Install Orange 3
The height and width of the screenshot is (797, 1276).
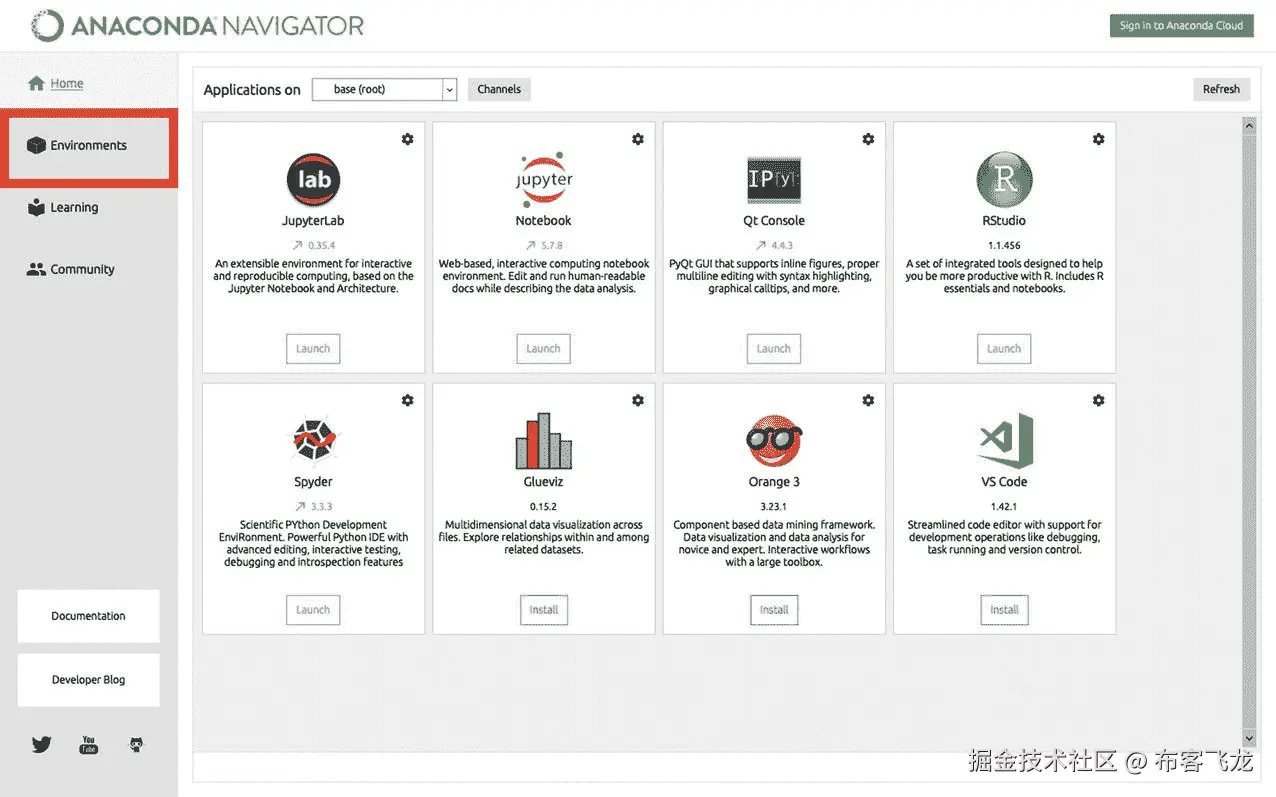coord(774,610)
